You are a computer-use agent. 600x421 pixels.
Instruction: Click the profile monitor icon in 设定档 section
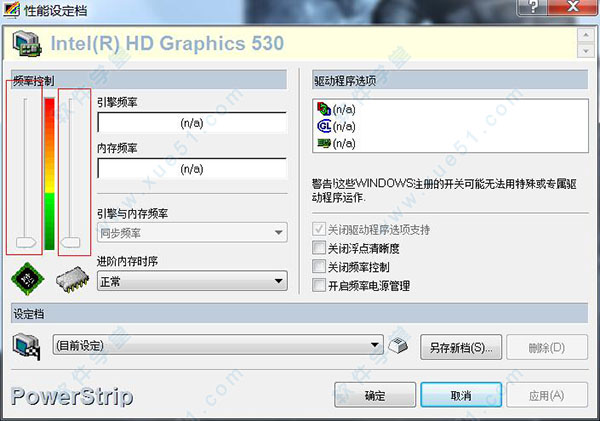pos(25,346)
